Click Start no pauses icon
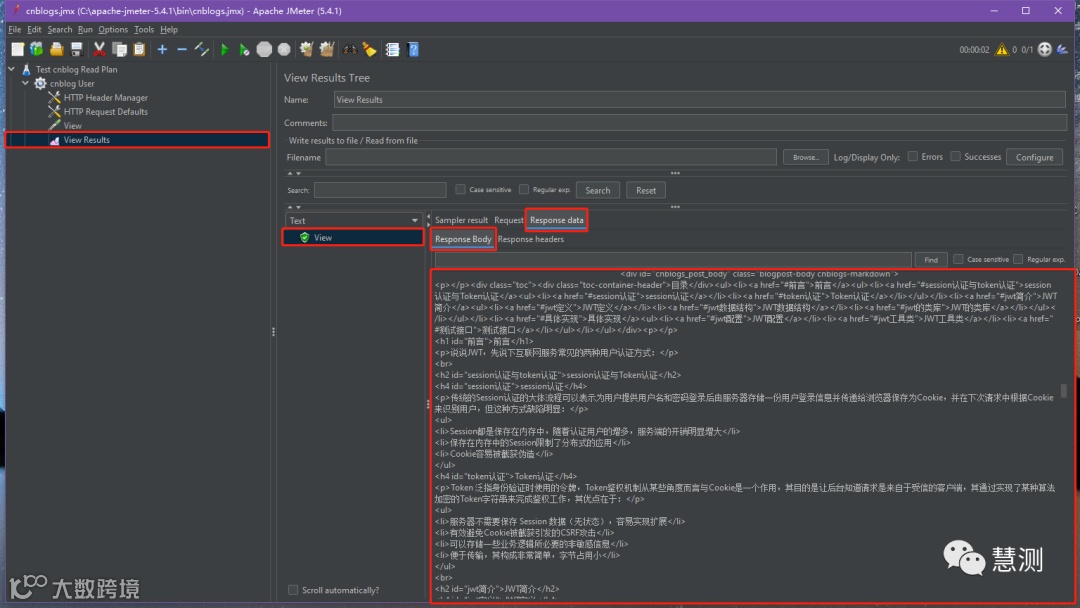The image size is (1080, 608). pyautogui.click(x=244, y=49)
